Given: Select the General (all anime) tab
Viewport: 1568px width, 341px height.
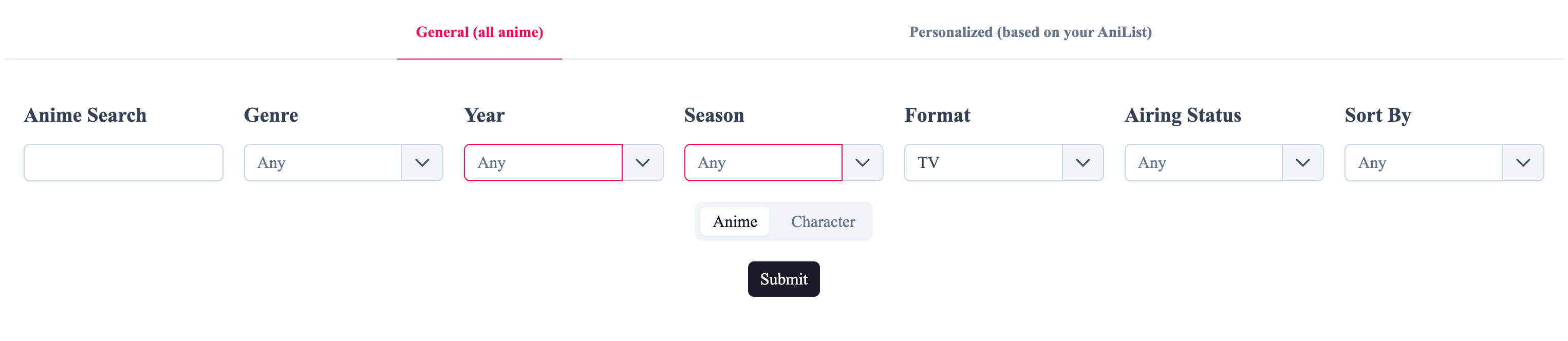Looking at the screenshot, I should [480, 32].
